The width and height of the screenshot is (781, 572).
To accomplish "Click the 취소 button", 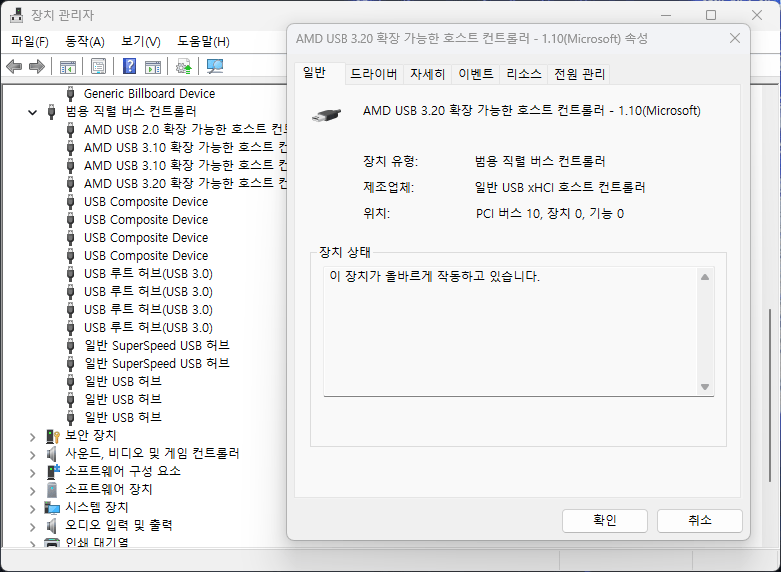I will 699,521.
